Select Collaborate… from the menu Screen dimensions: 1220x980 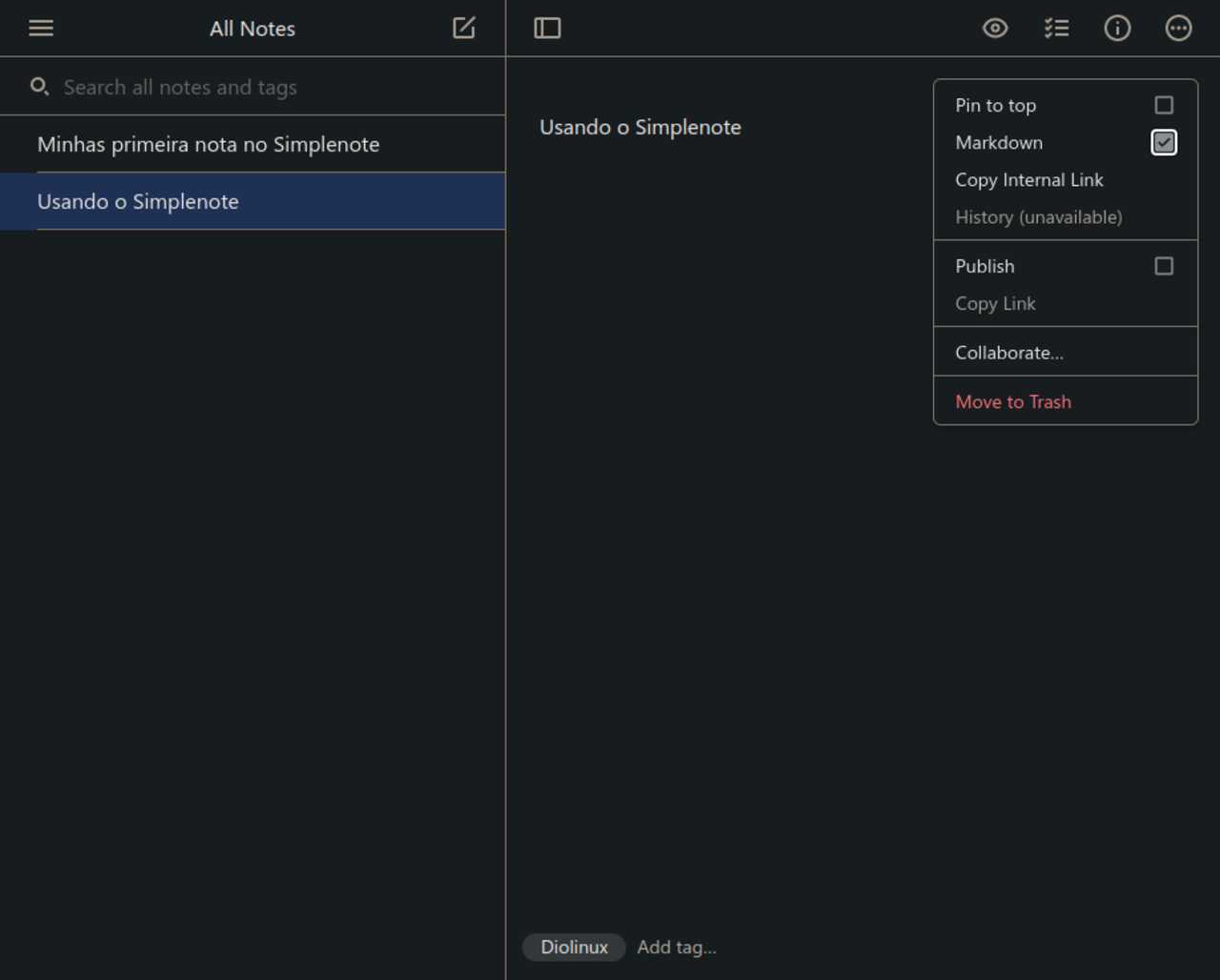tap(1009, 353)
